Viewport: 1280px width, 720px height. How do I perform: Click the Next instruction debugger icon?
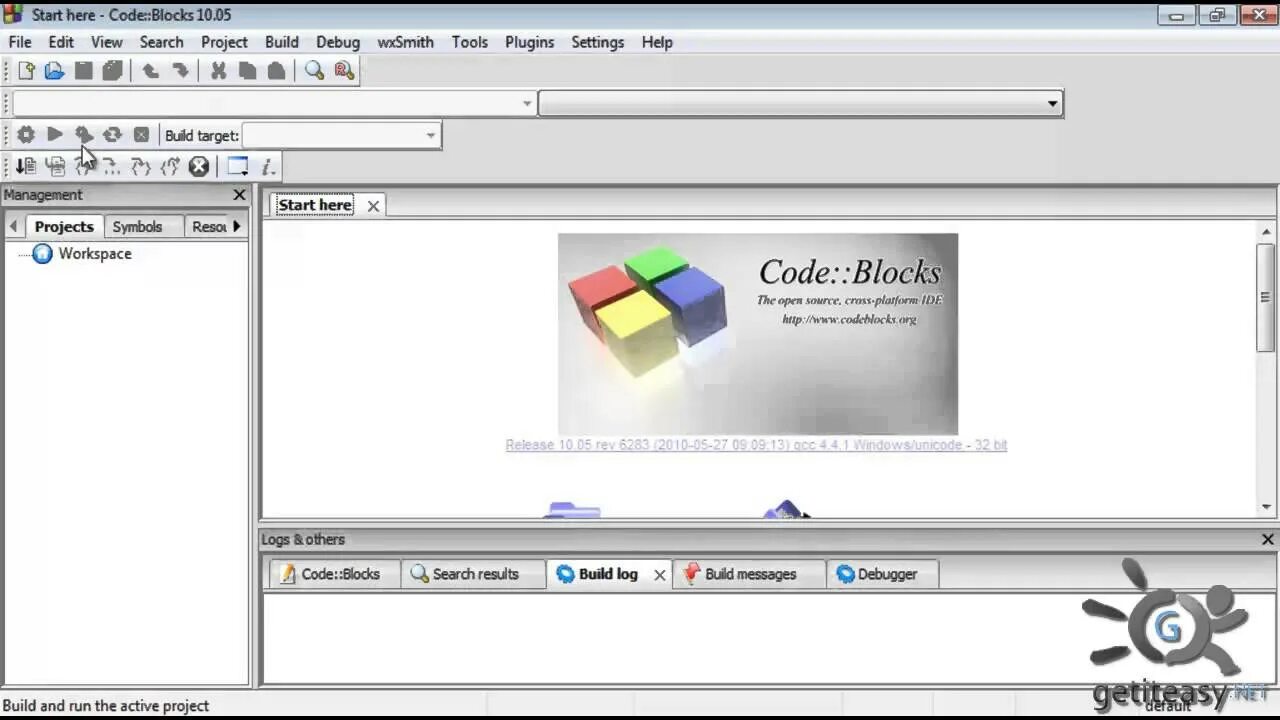[112, 167]
